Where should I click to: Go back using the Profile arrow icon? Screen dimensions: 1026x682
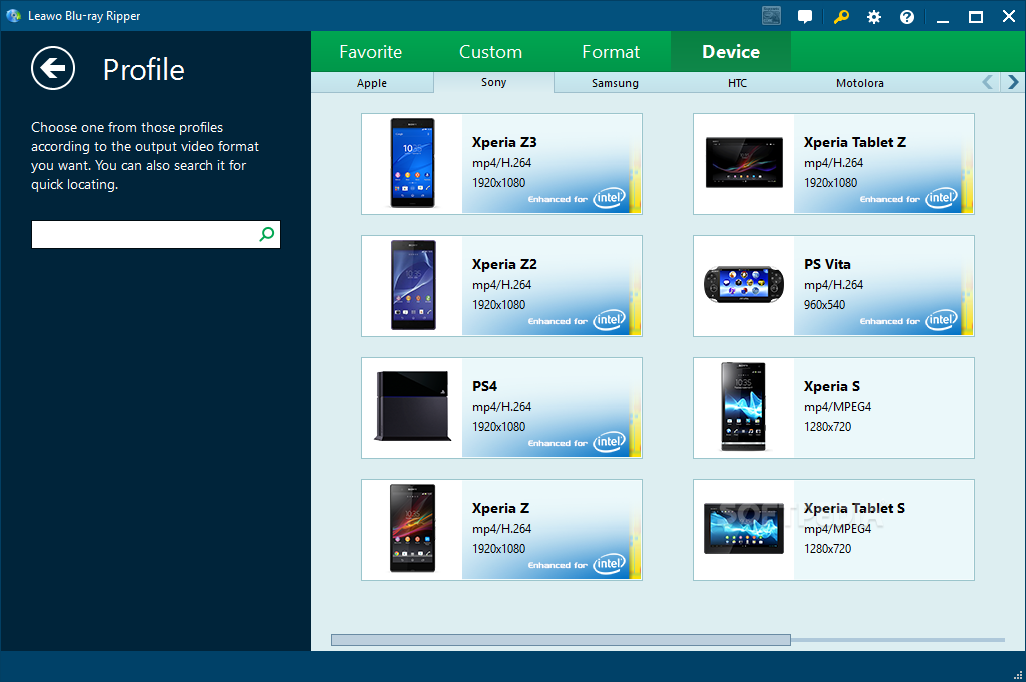pyautogui.click(x=53, y=68)
